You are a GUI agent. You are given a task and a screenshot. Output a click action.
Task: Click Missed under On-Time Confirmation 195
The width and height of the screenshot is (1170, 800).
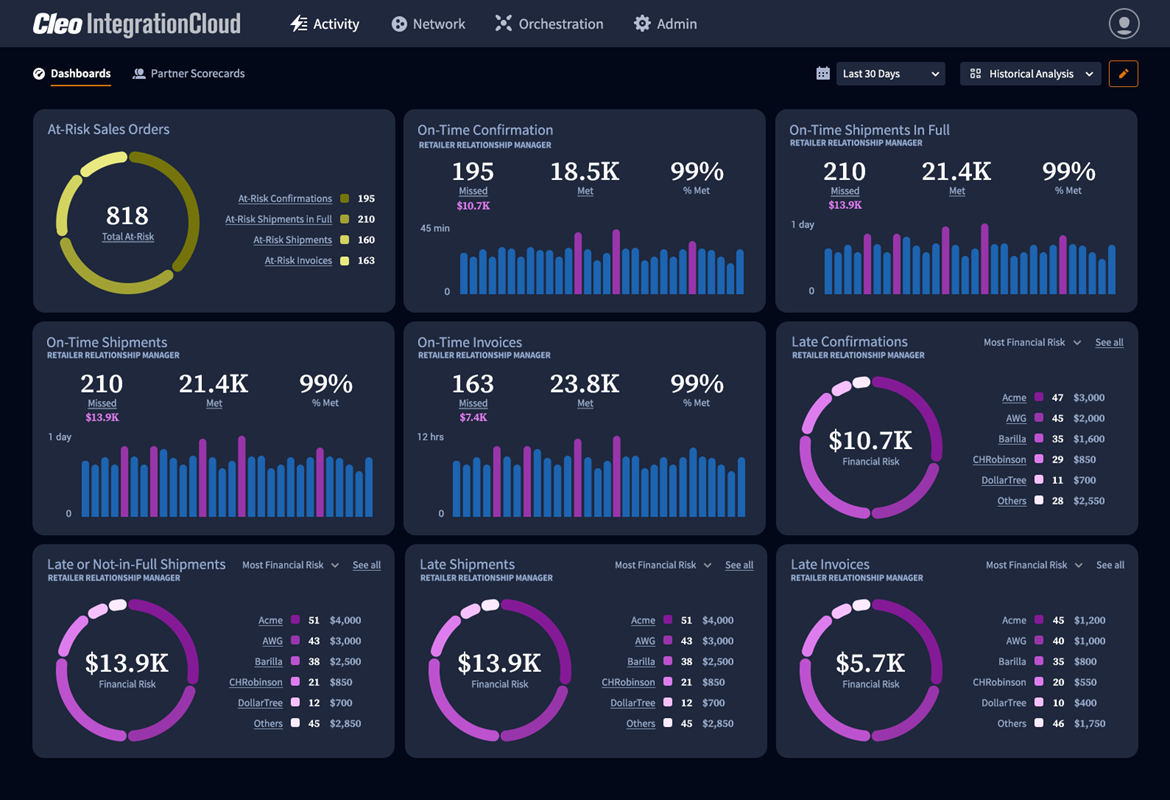coord(473,191)
